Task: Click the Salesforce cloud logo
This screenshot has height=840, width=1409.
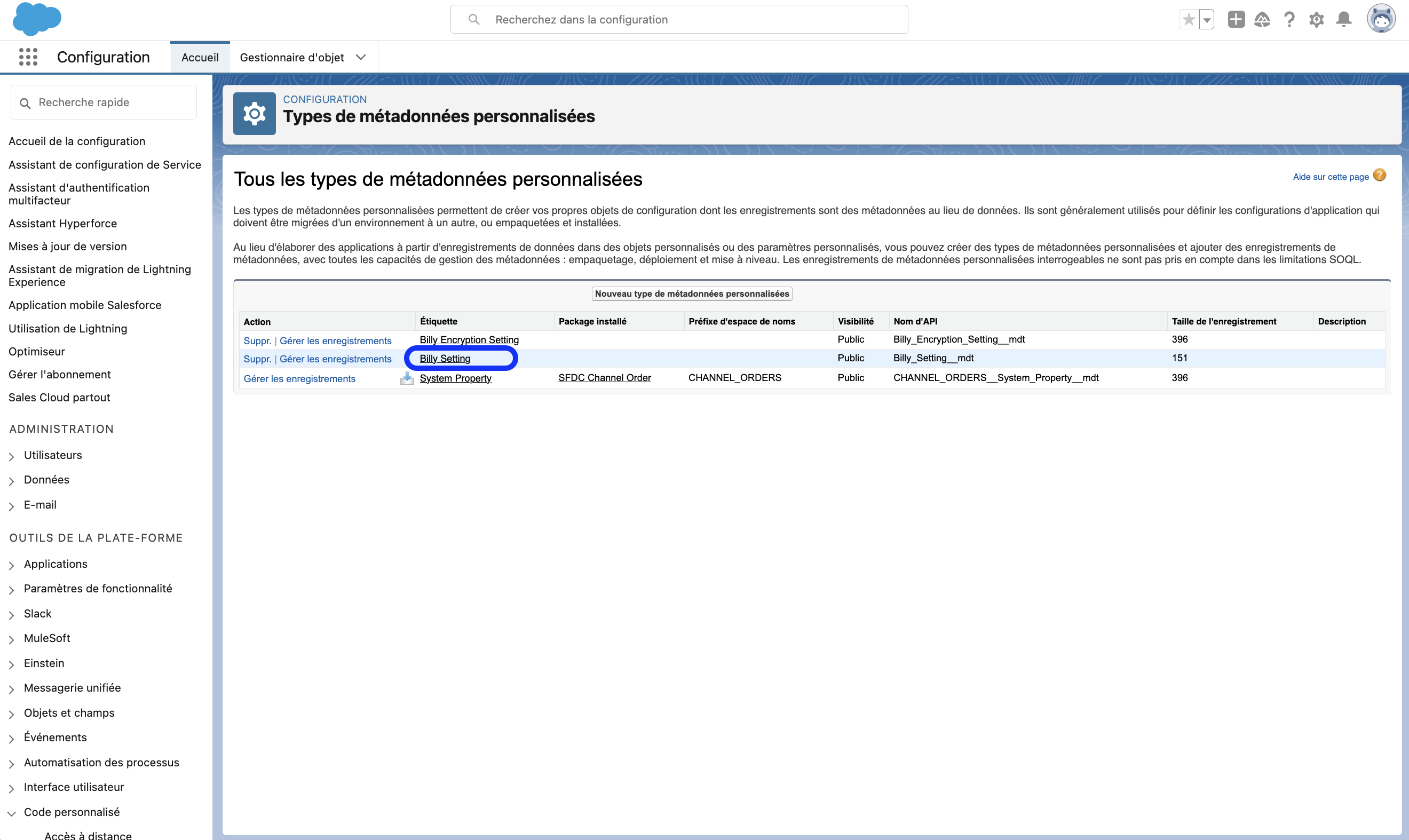Action: coord(37,19)
